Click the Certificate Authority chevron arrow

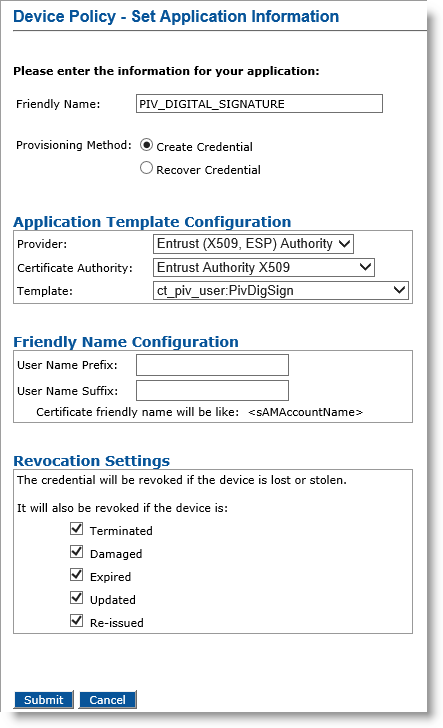click(x=365, y=267)
